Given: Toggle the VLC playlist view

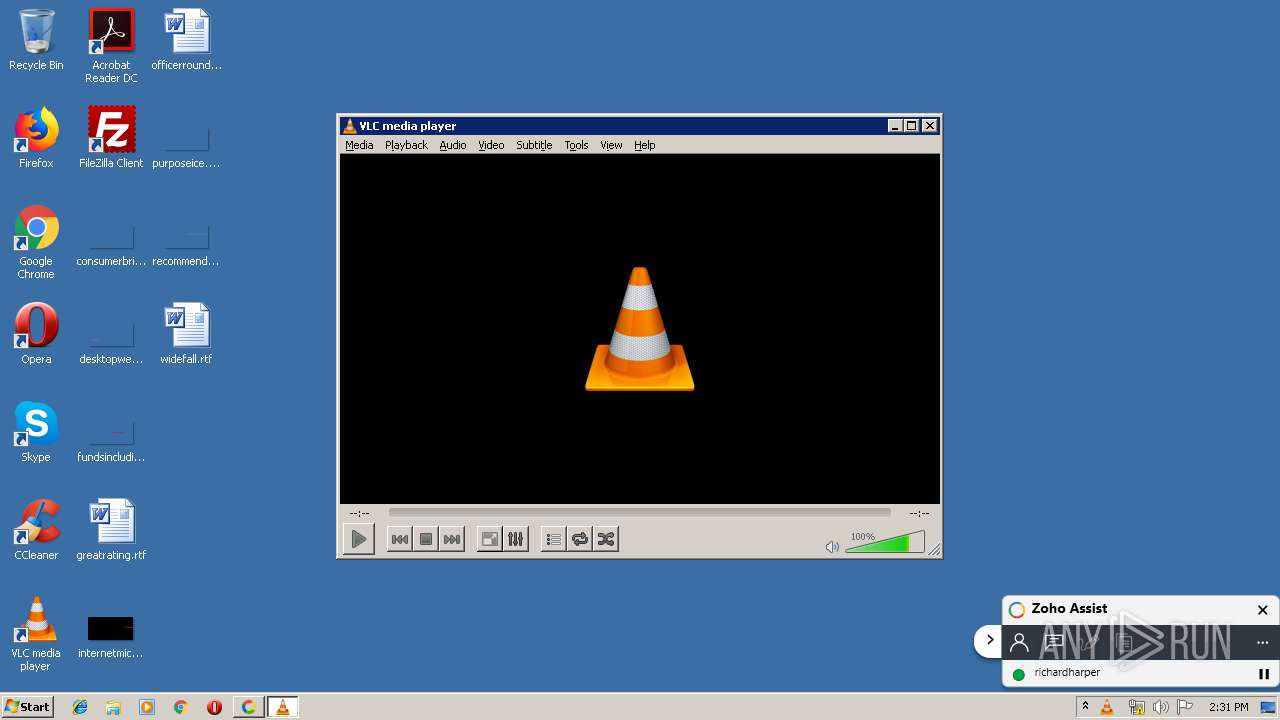Looking at the screenshot, I should 554,539.
